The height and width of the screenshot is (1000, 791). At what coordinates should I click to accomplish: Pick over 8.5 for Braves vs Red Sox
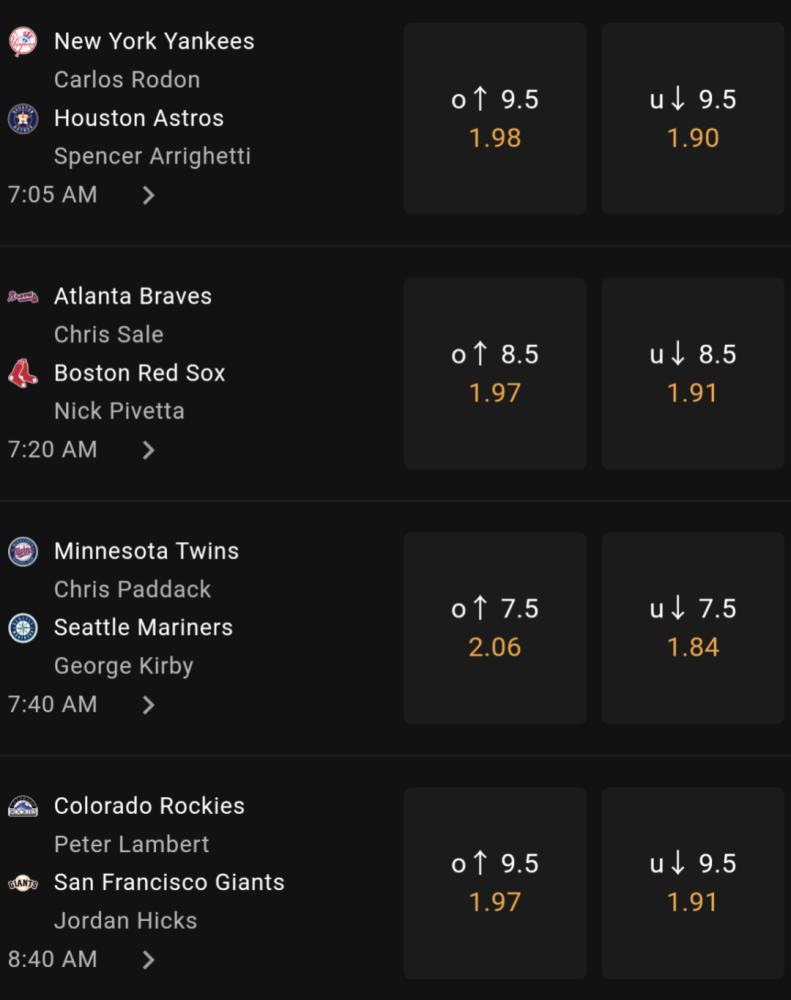[x=495, y=374]
